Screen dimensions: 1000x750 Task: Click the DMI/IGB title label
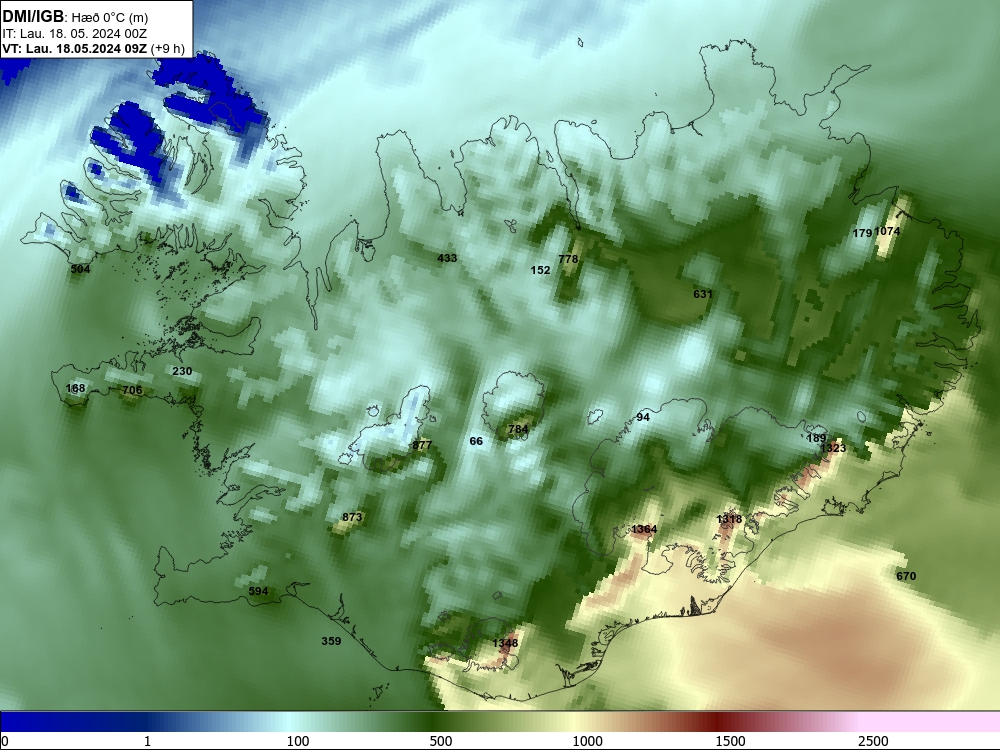[33, 16]
